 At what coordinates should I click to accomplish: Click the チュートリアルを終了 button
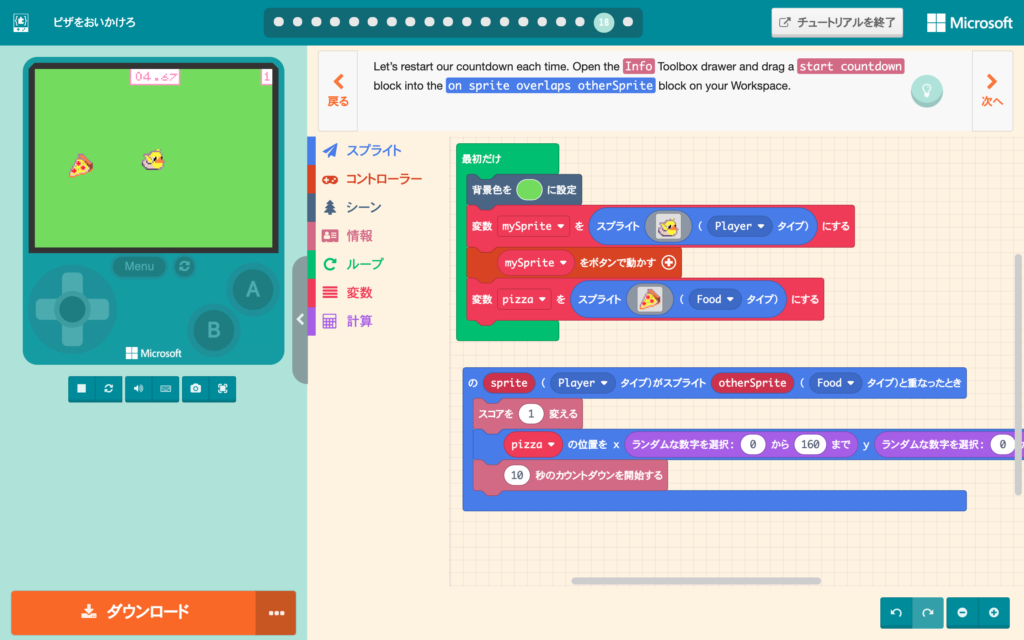[836, 22]
